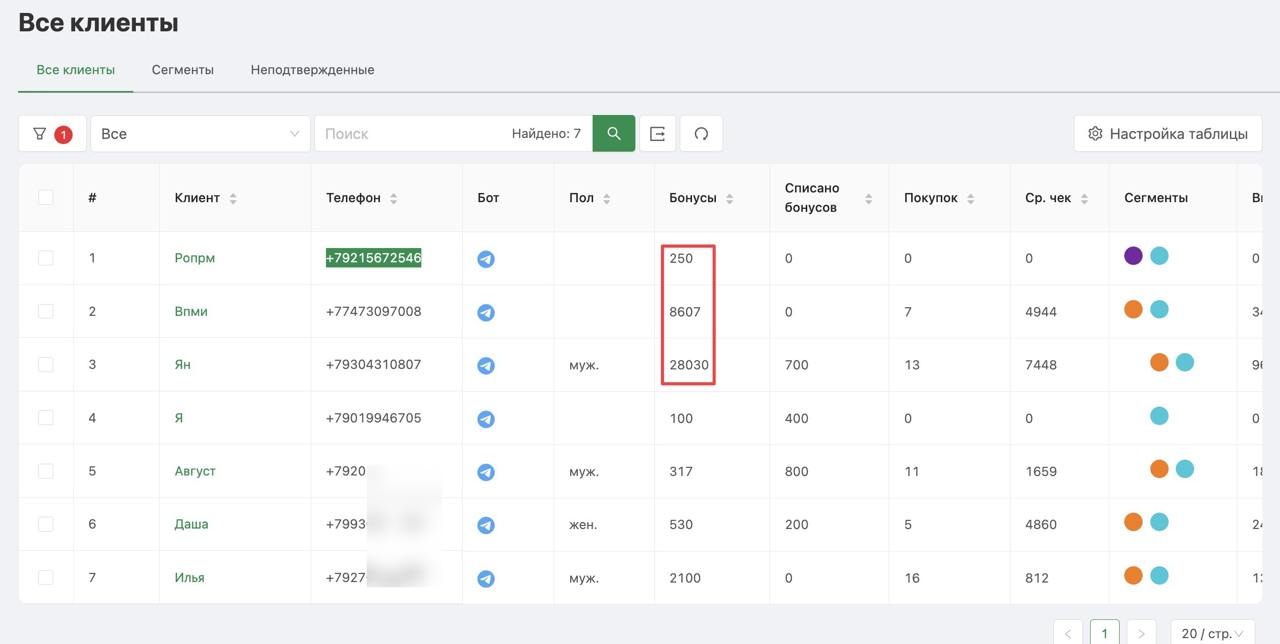
Task: Click phone number +79019946705
Action: [374, 418]
